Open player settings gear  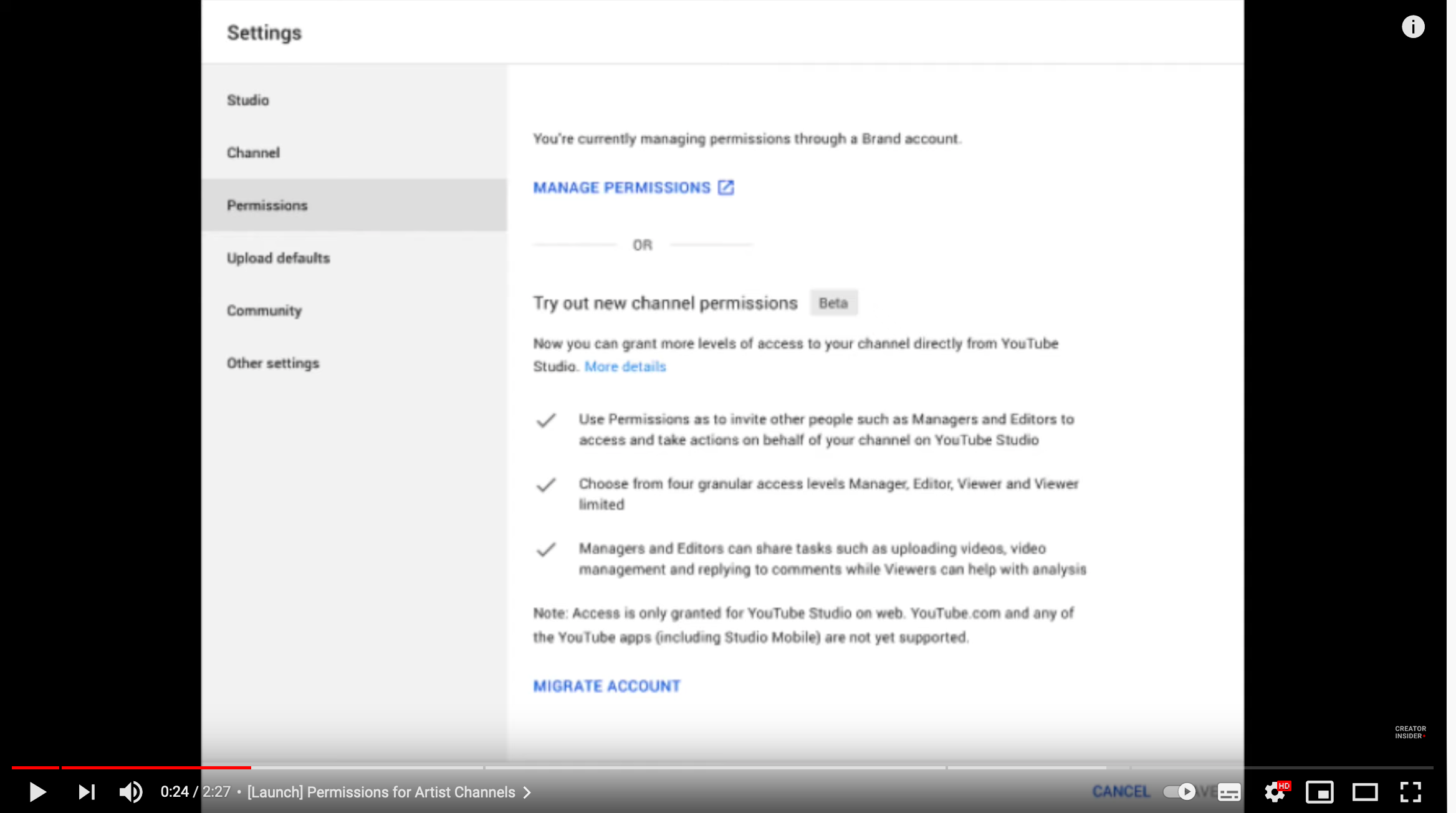click(x=1275, y=792)
